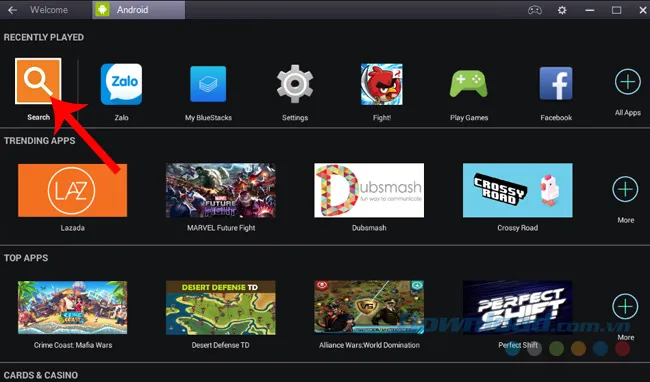650x382 pixels.
Task: Switch to the Welcome tab
Action: click(49, 10)
